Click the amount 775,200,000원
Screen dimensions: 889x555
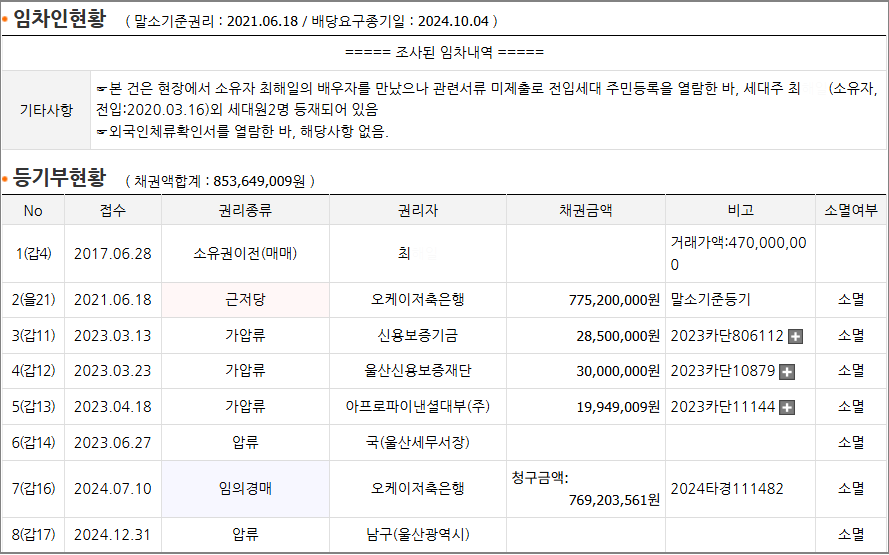(x=614, y=300)
